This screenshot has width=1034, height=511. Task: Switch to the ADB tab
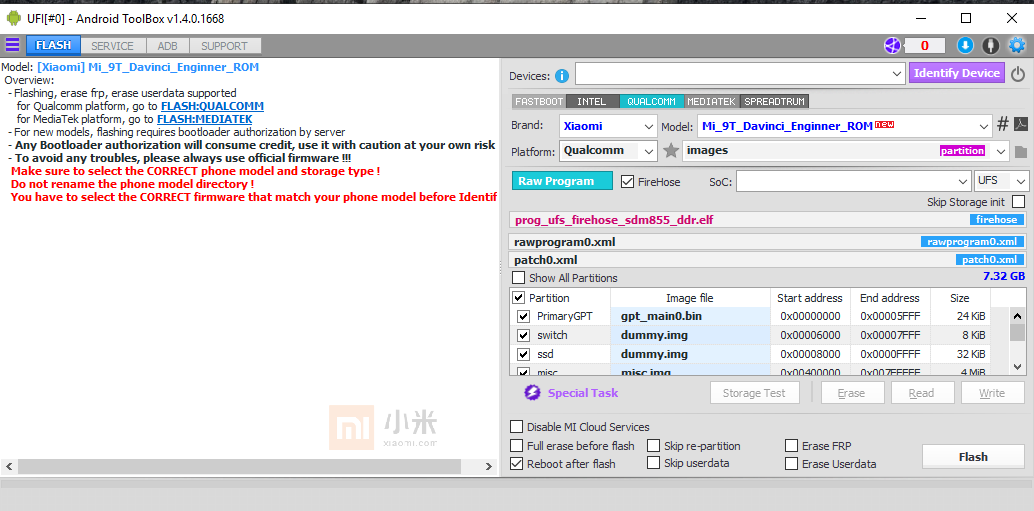pos(167,46)
